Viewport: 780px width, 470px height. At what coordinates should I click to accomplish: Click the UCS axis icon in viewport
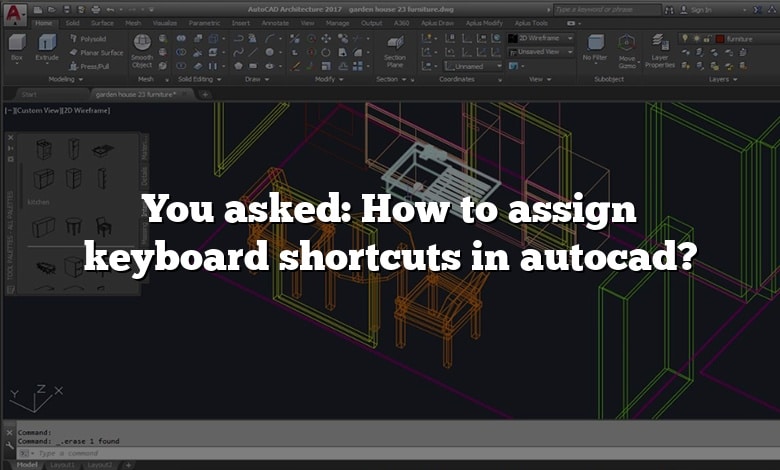36,398
